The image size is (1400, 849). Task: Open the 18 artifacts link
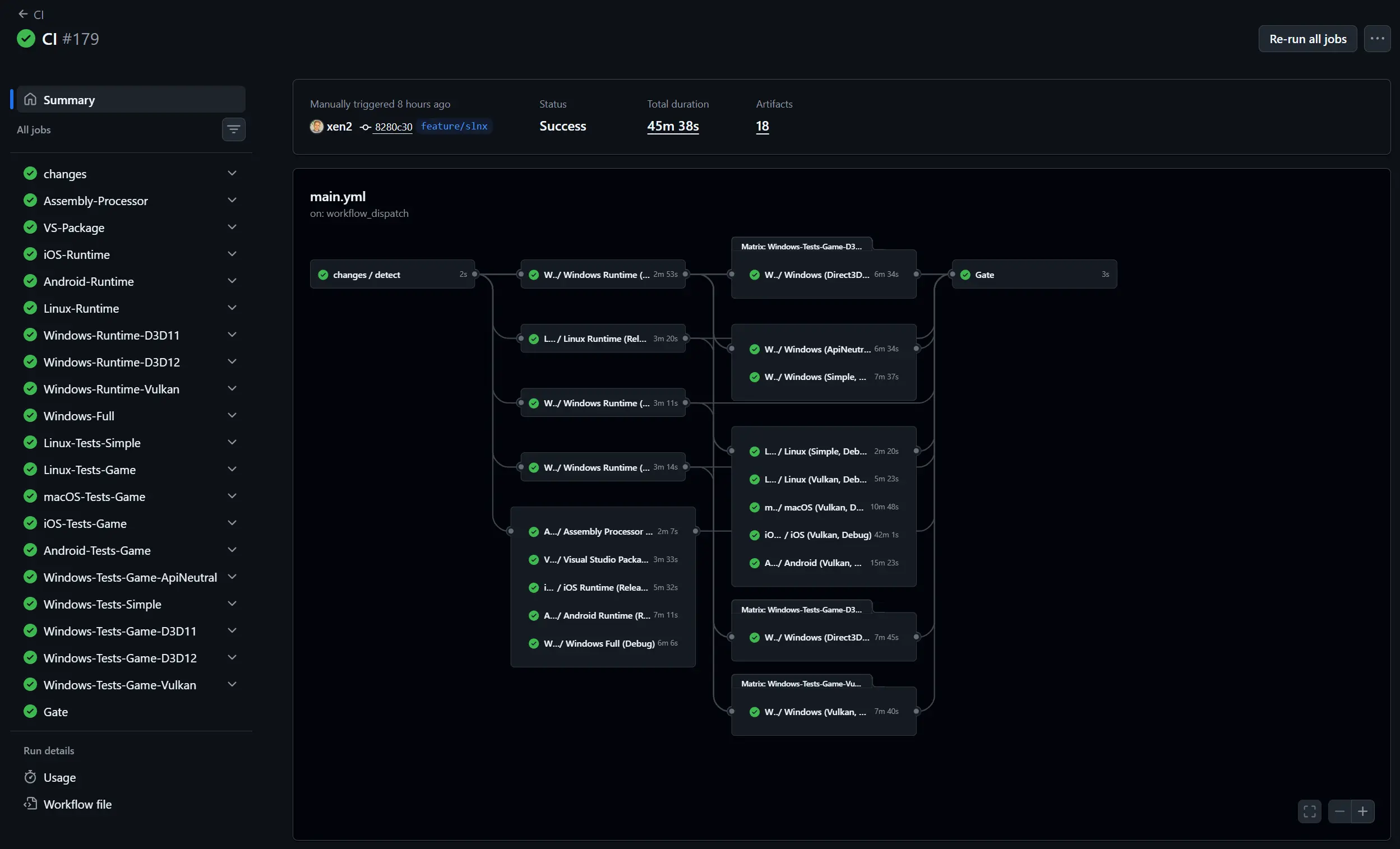tap(762, 126)
